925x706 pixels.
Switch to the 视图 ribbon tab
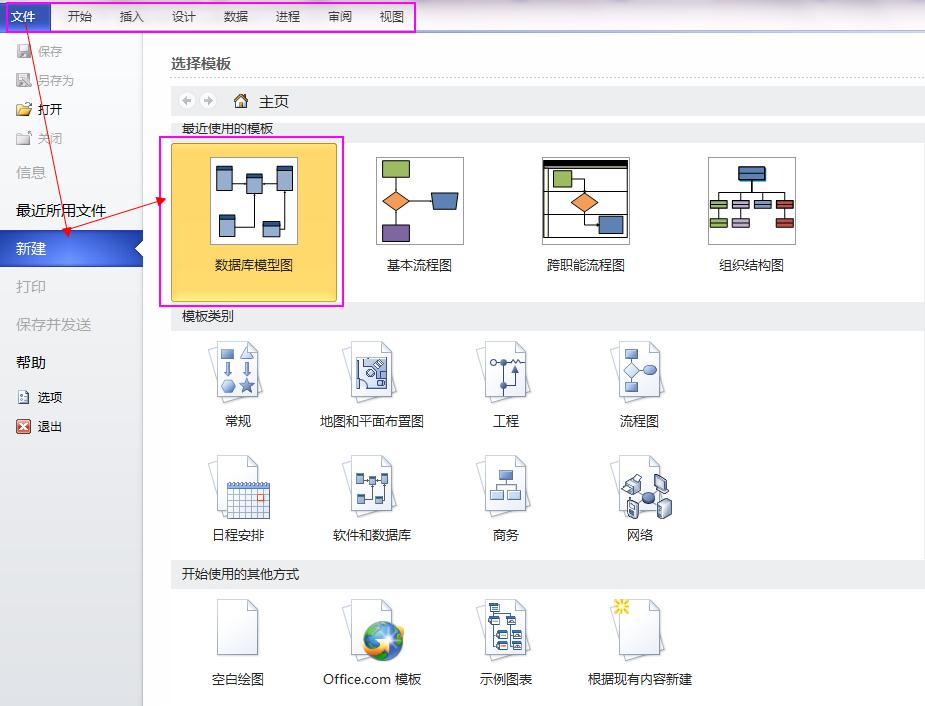pyautogui.click(x=391, y=16)
